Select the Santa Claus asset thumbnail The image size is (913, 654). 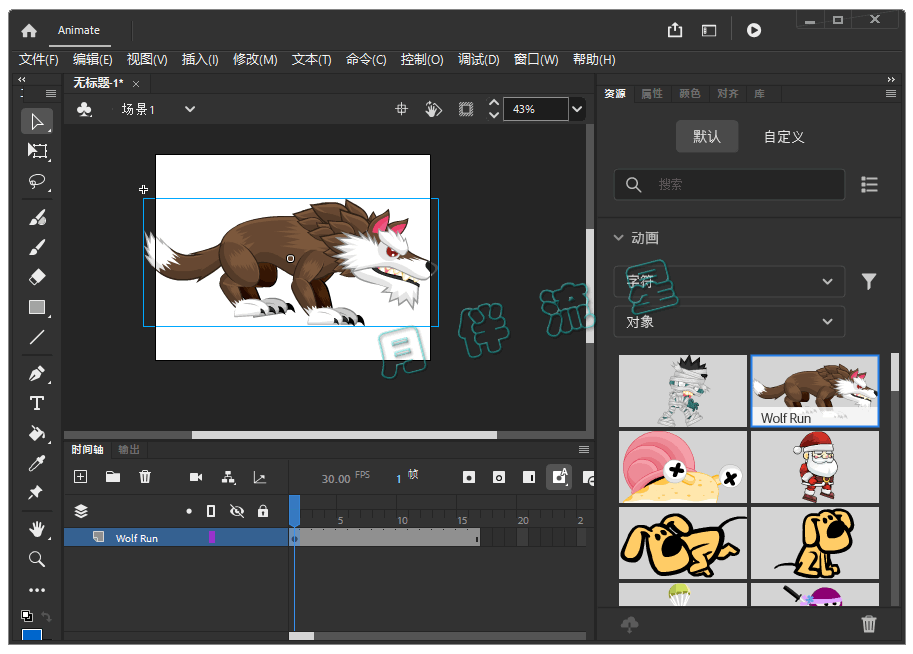(x=815, y=467)
